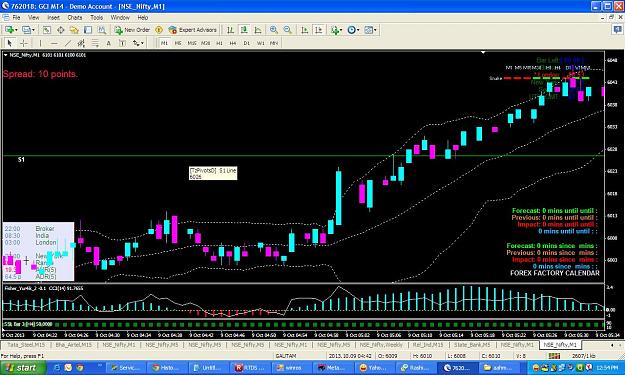Switch chart to bar chart style

[230, 30]
